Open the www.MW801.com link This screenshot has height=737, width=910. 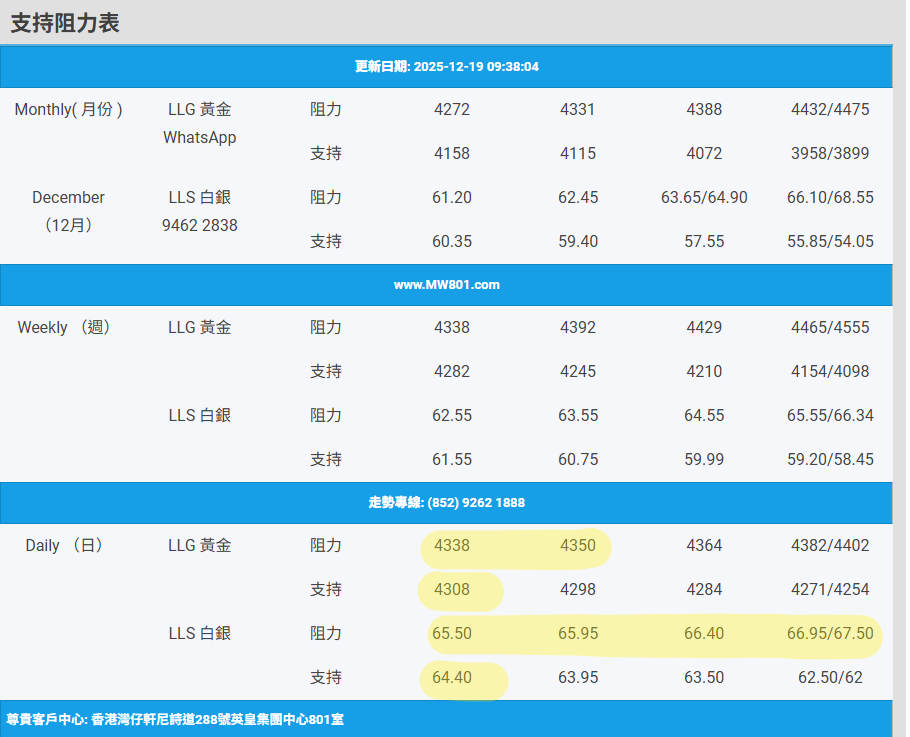pos(446,285)
